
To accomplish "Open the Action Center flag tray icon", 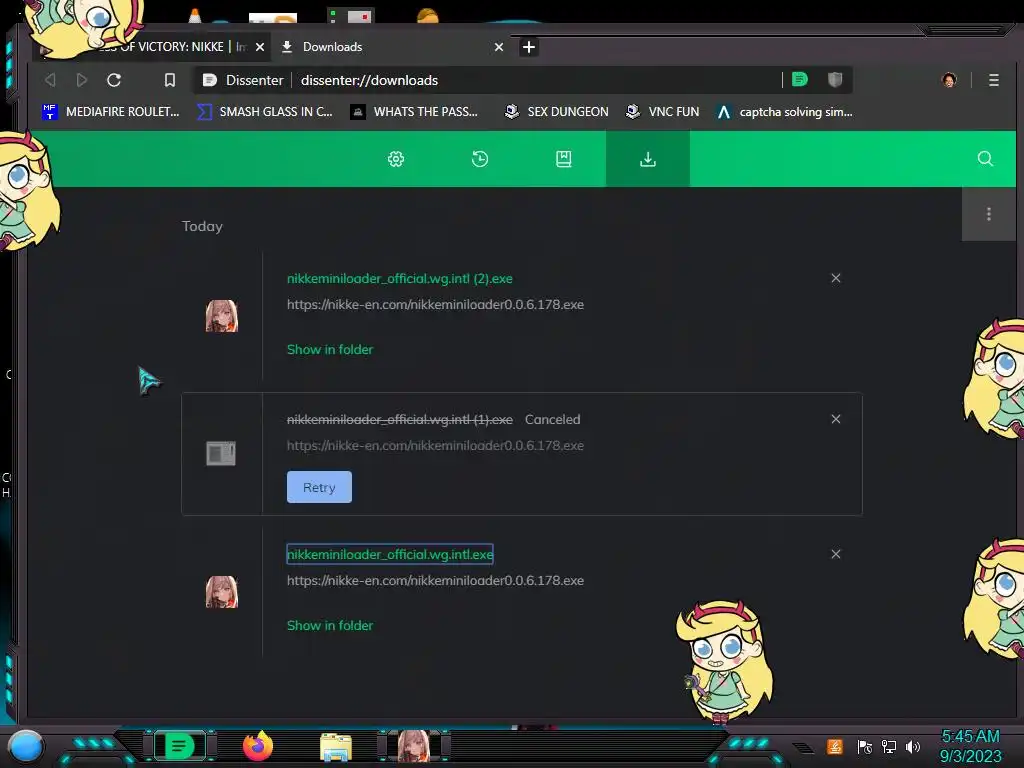I will coord(865,746).
